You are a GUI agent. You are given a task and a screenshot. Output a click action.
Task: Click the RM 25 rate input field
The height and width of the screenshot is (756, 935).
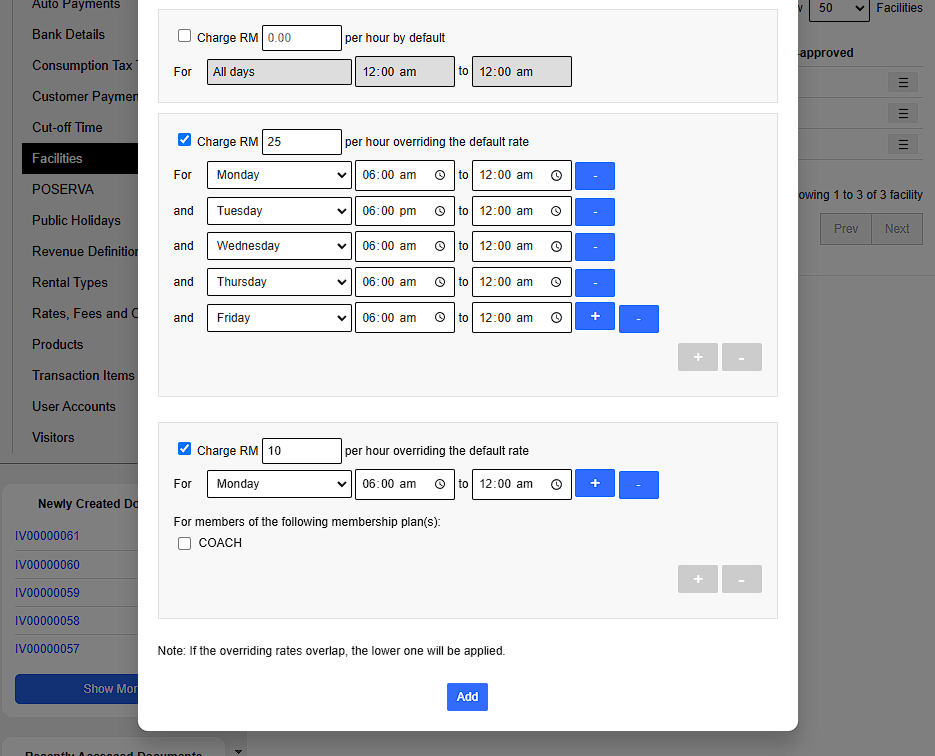tap(301, 142)
